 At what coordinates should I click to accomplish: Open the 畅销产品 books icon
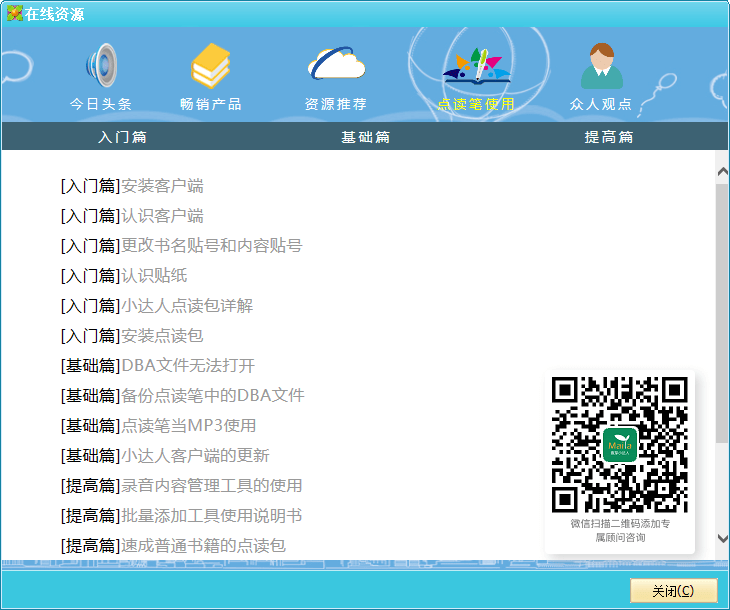211,66
